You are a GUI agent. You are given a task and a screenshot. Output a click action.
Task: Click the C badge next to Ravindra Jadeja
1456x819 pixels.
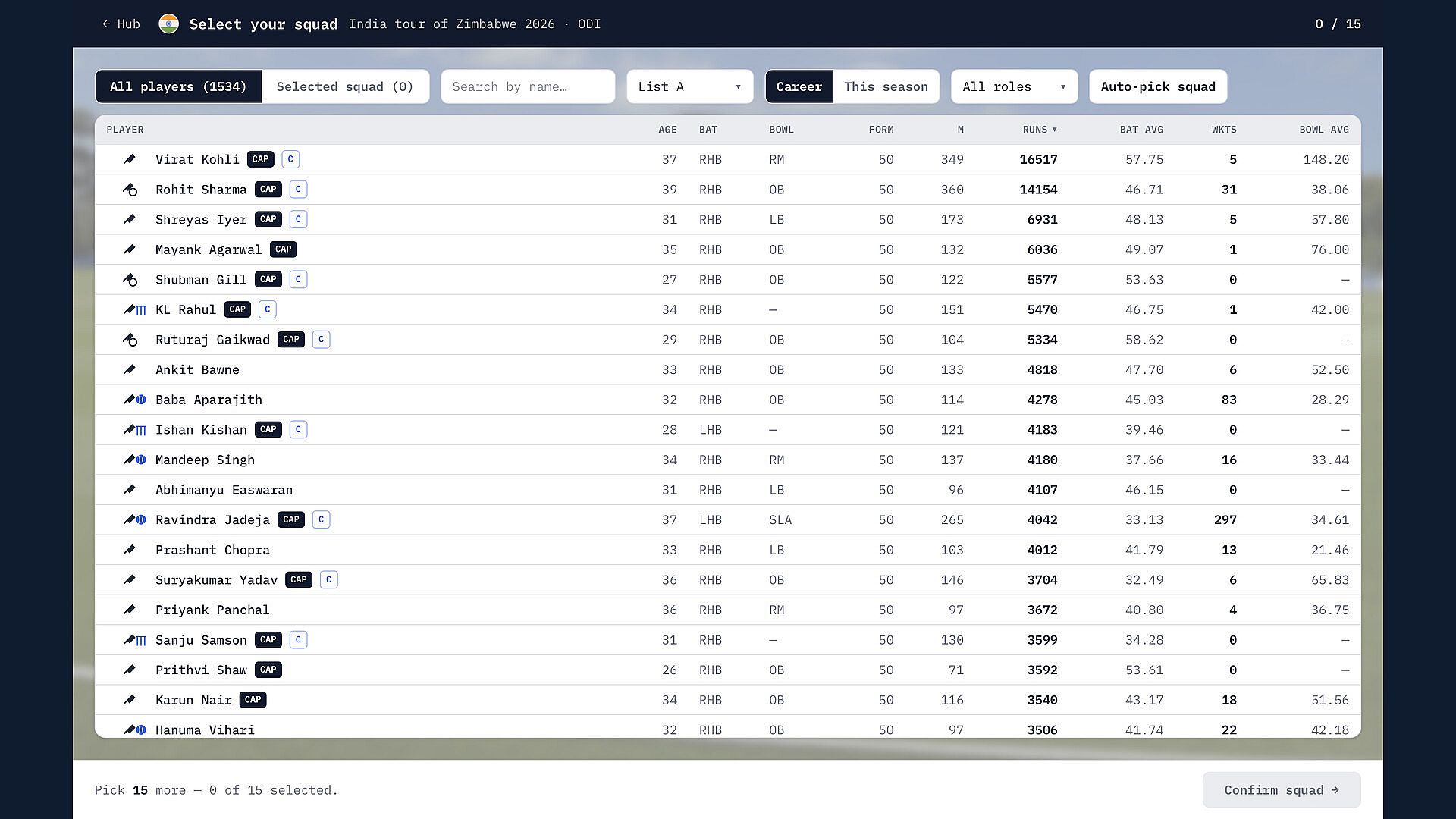[x=321, y=519]
